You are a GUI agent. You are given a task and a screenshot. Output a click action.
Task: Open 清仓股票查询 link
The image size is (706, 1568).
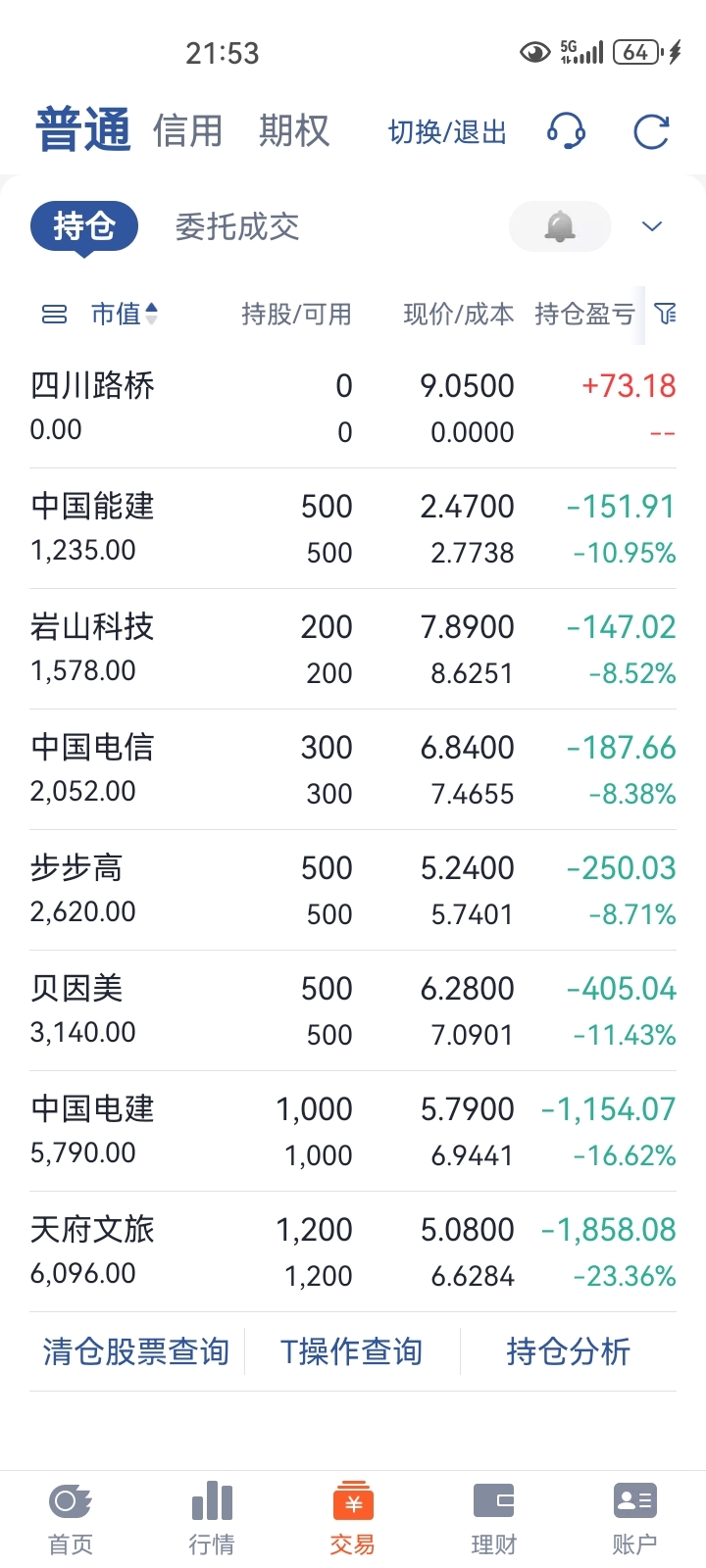pos(136,1351)
